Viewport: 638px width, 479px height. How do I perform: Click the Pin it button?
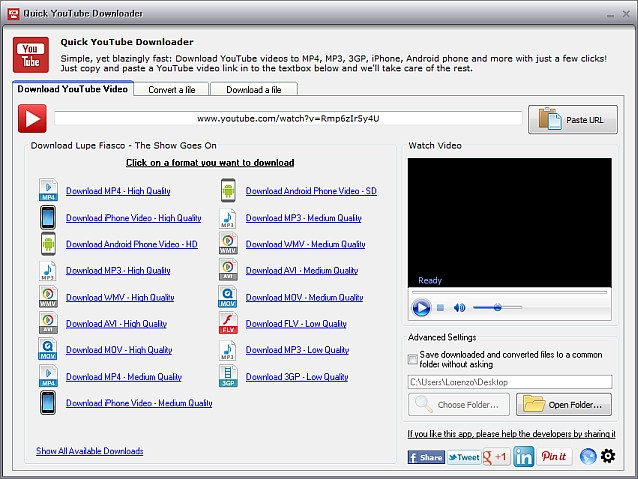(x=554, y=457)
